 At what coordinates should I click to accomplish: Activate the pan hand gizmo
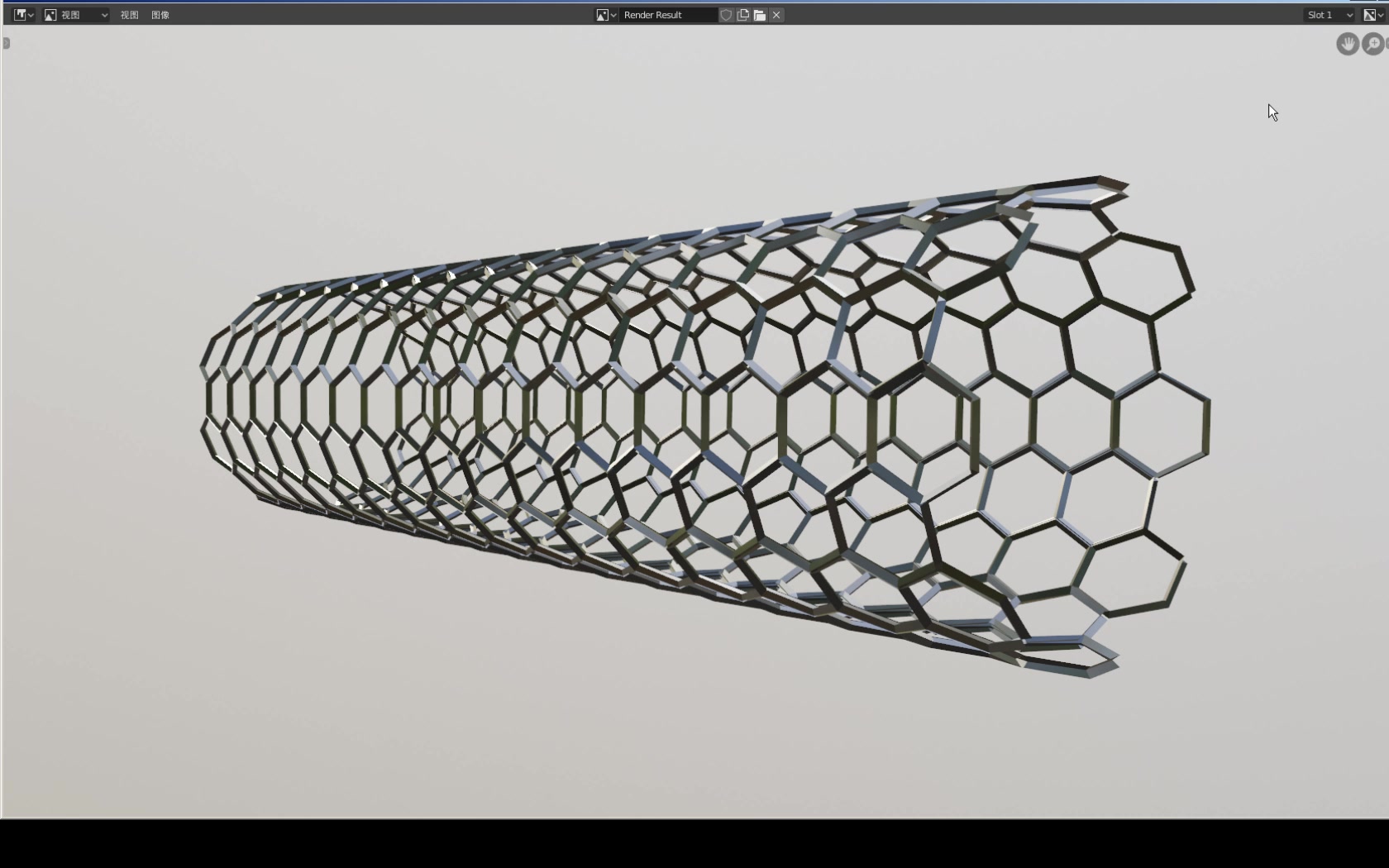(1348, 44)
